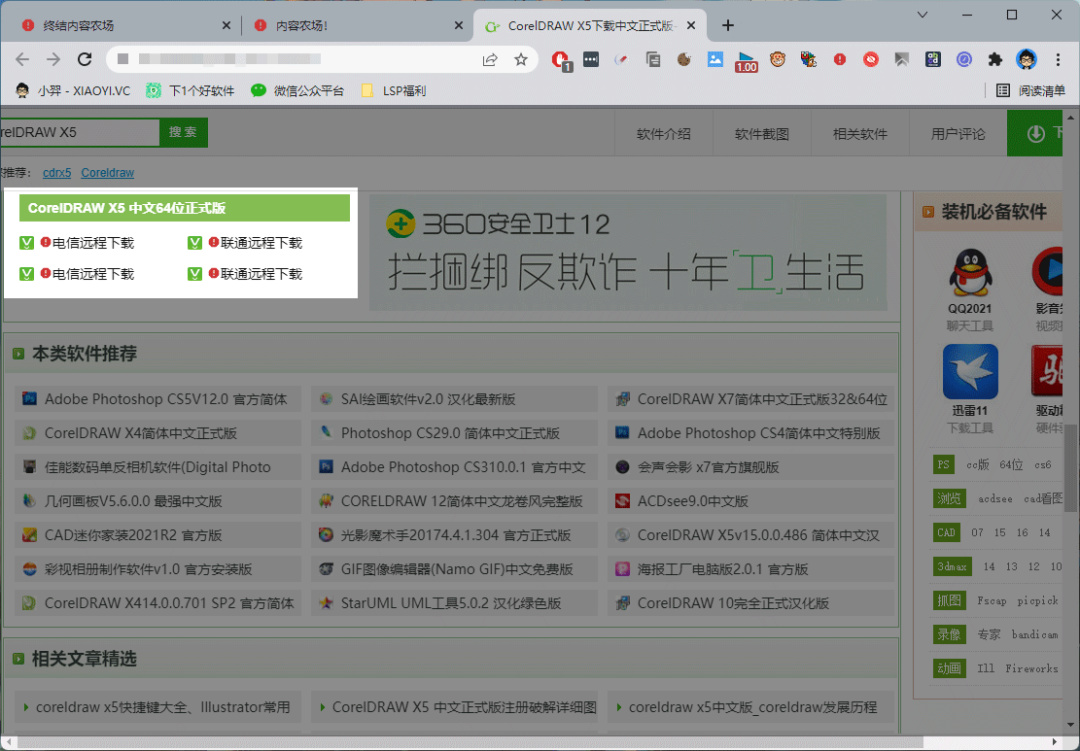The height and width of the screenshot is (751, 1080).
Task: Open the Coreldraw recommended link
Action: coord(107,173)
